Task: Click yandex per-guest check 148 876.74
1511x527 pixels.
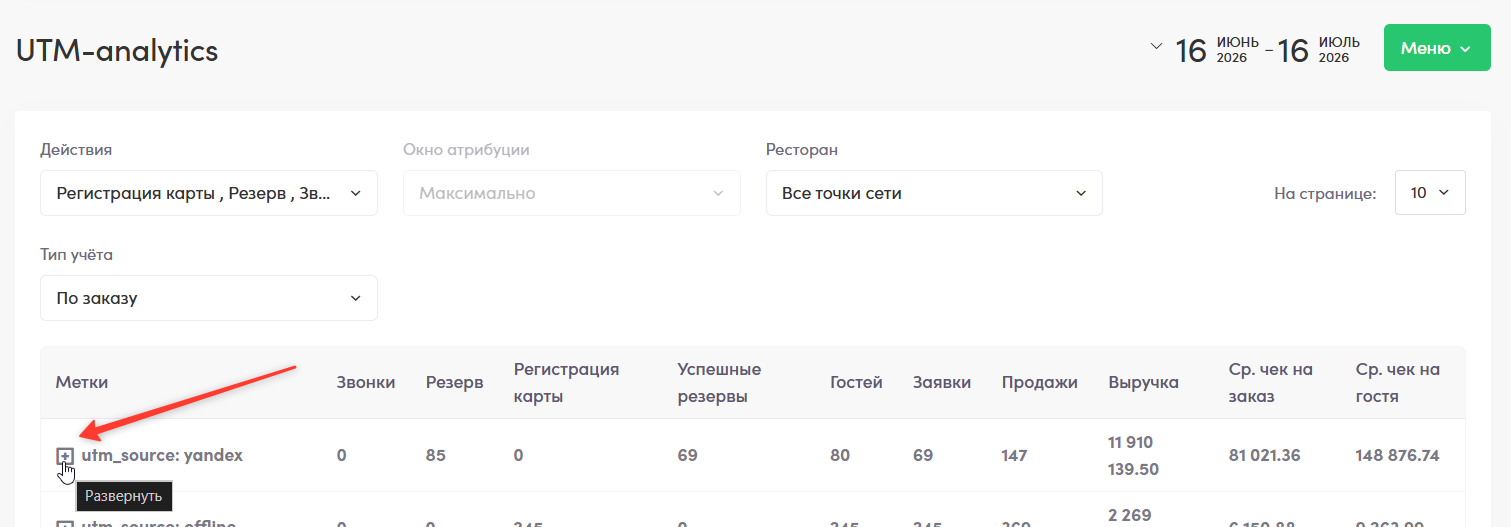Action: click(x=1398, y=456)
